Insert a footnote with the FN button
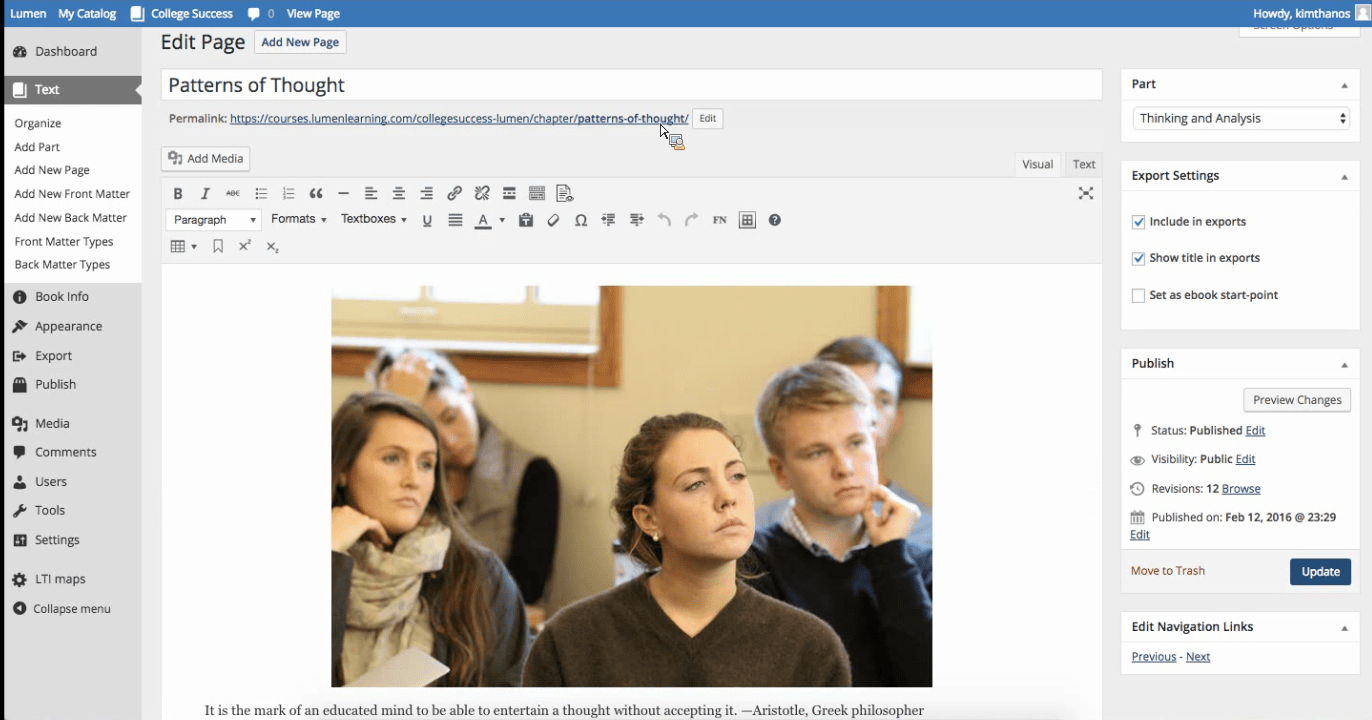 pyautogui.click(x=719, y=220)
